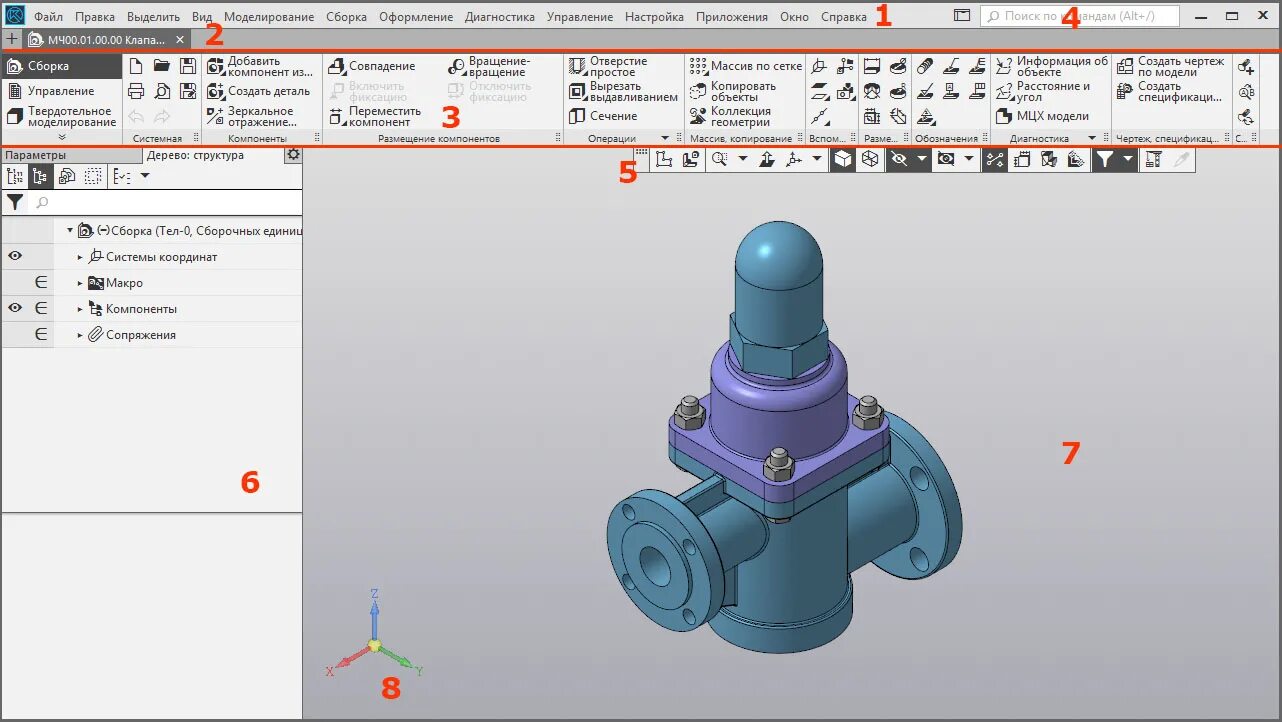Open МЦХ модели calculation
Viewport: 1282px width, 722px height.
[1042, 116]
